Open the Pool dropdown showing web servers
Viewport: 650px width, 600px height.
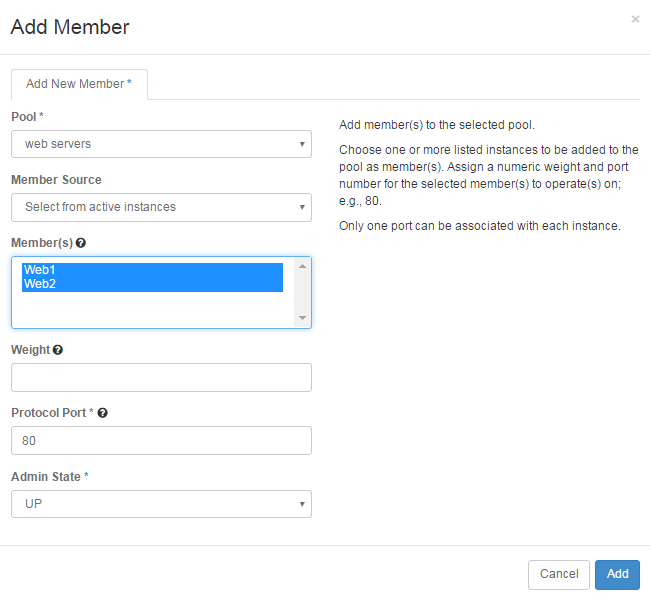tap(161, 144)
